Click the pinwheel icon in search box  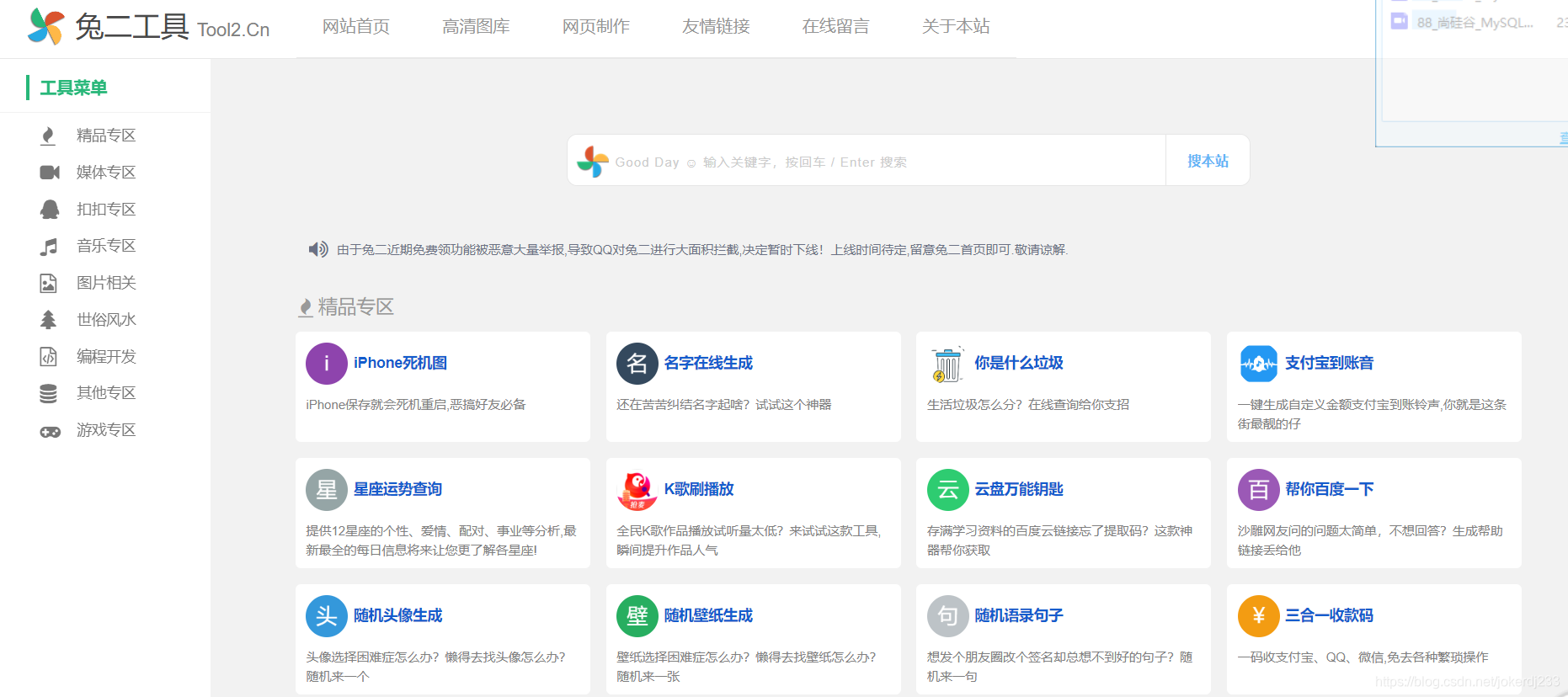click(x=593, y=162)
